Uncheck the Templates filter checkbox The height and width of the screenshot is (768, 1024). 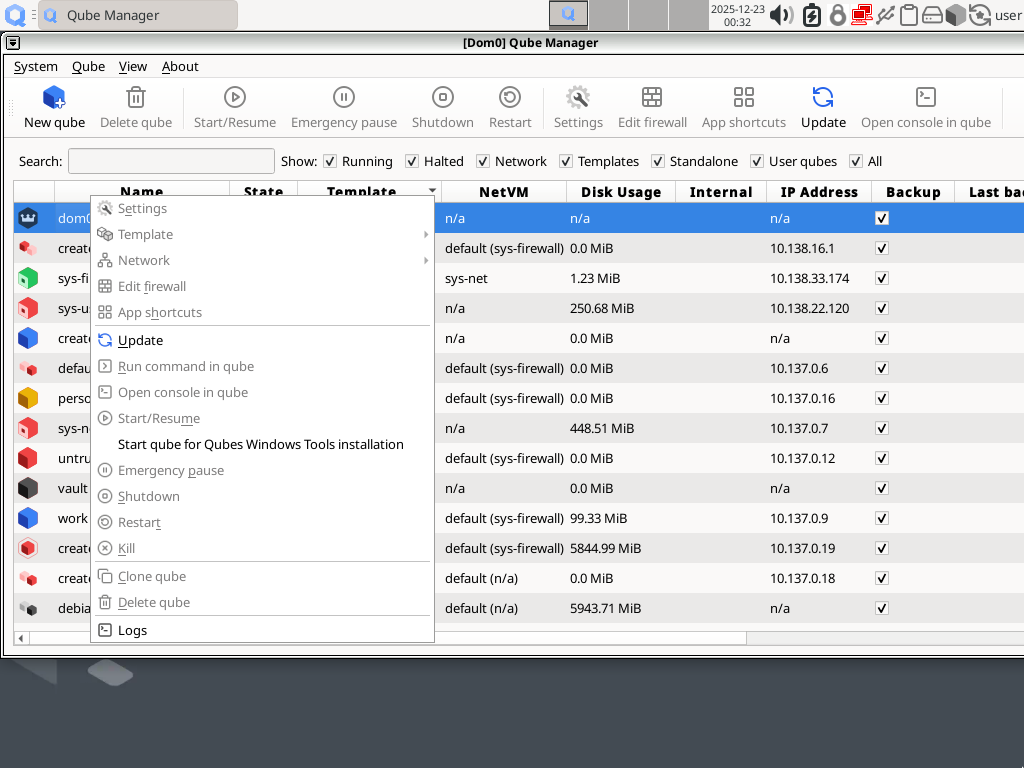(x=566, y=161)
